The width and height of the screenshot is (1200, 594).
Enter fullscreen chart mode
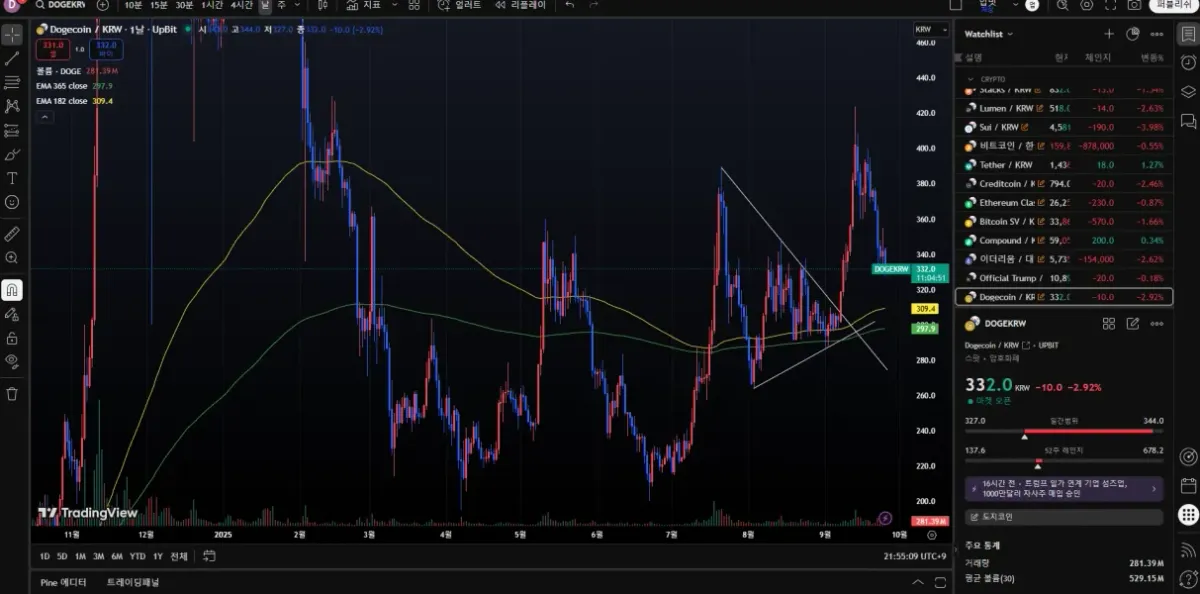(x=1111, y=5)
